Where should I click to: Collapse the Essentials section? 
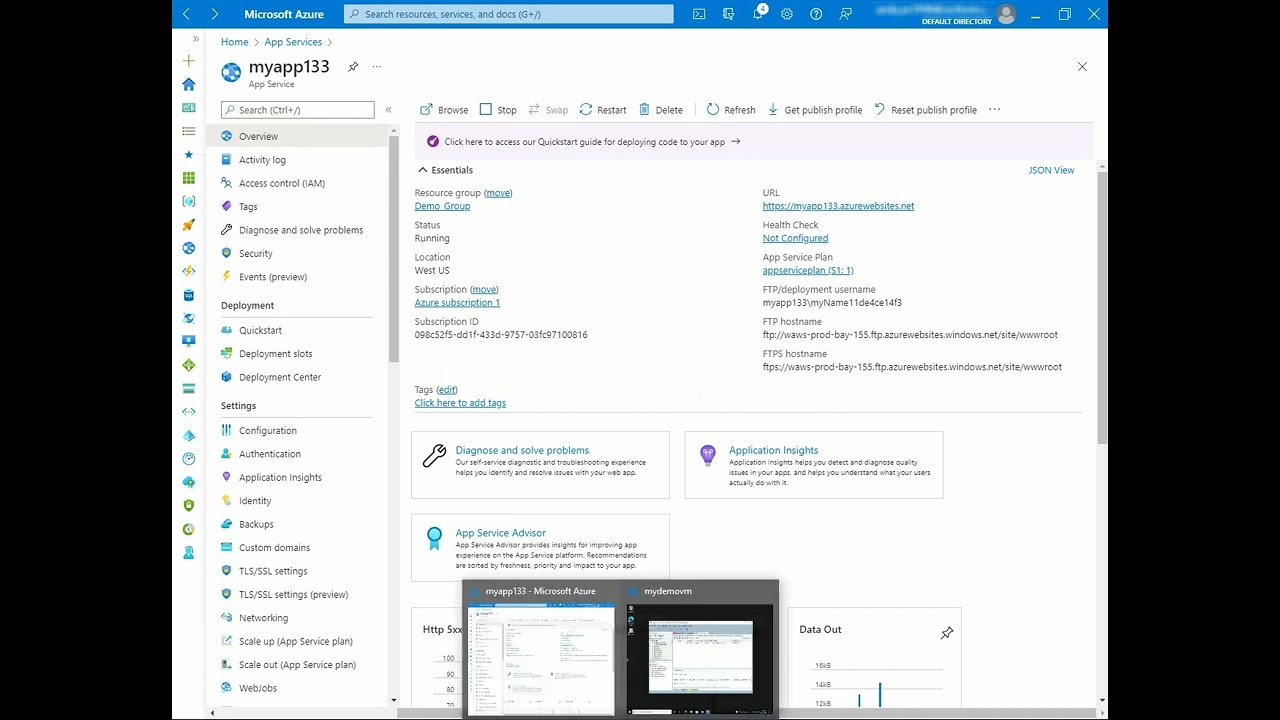click(445, 170)
